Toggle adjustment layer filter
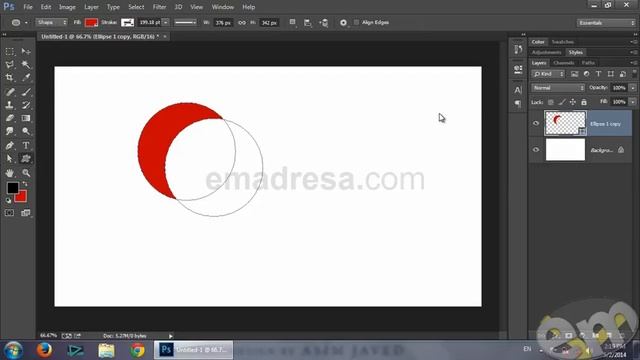The width and height of the screenshot is (640, 360). click(587, 74)
